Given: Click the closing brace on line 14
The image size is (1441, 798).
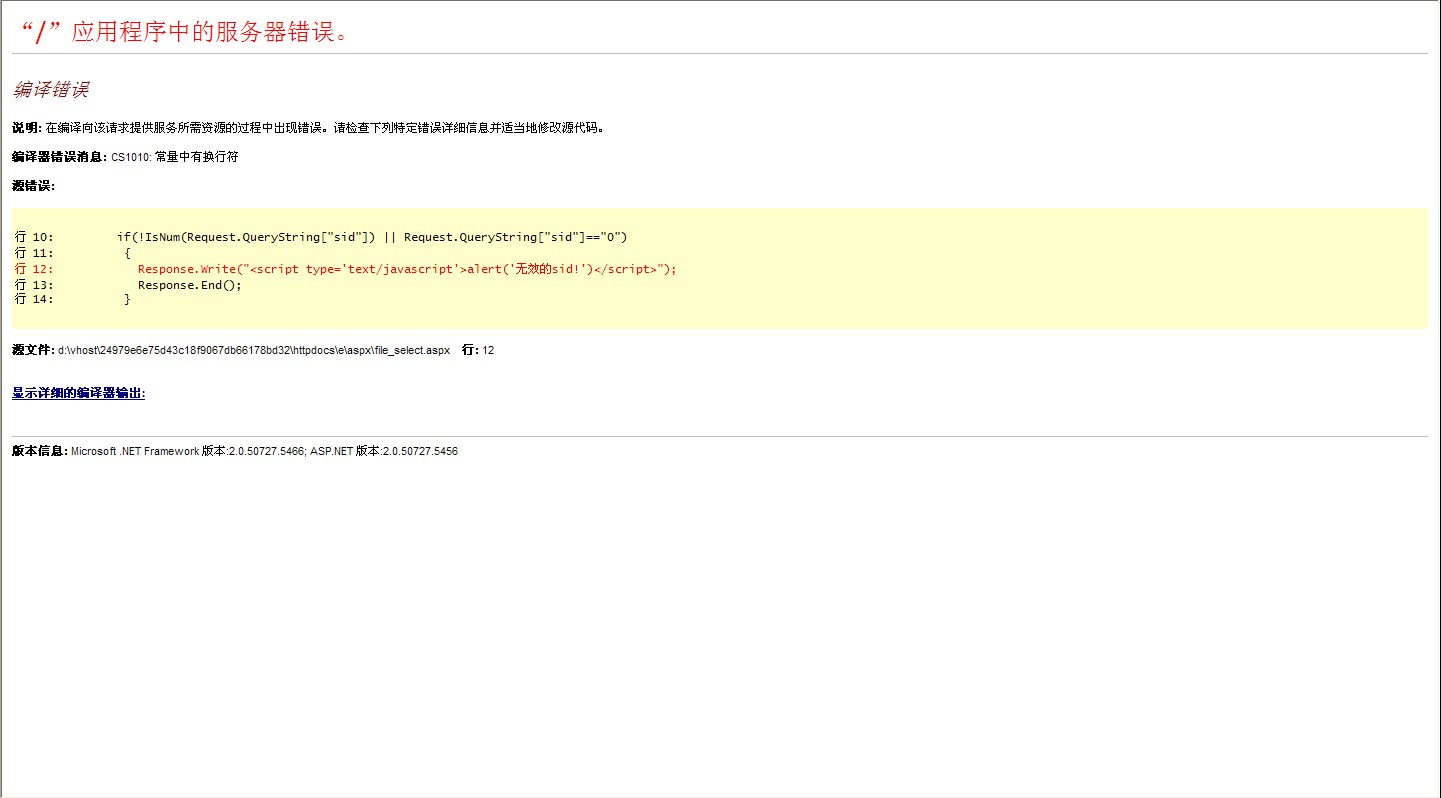Looking at the screenshot, I should point(127,299).
